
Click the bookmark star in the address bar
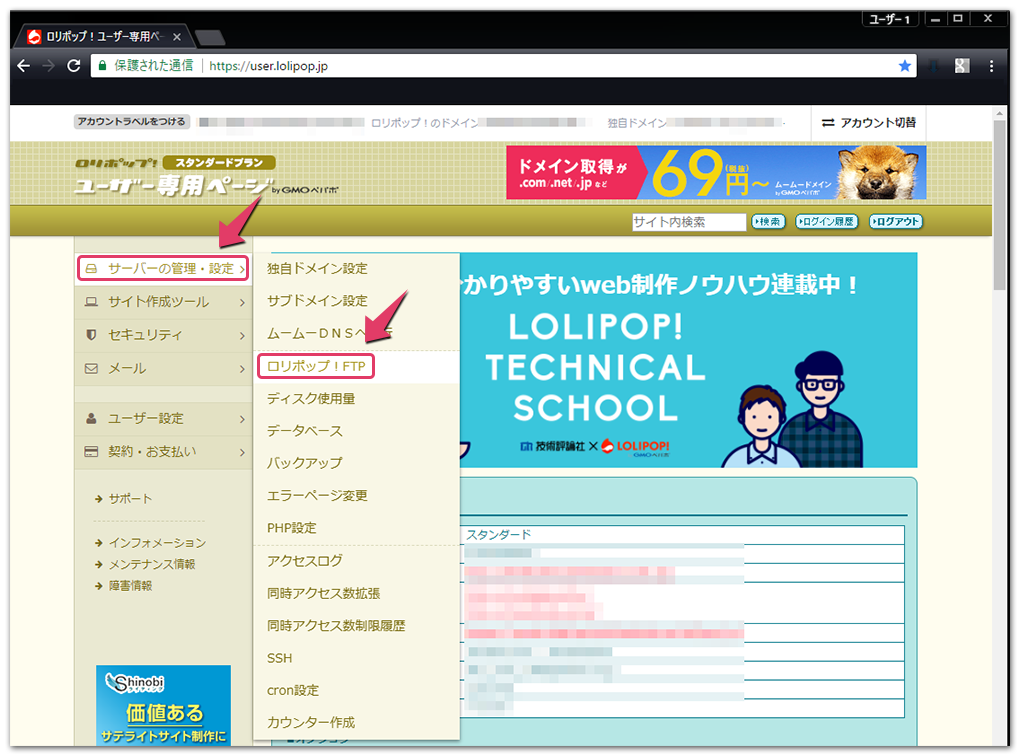(x=905, y=65)
